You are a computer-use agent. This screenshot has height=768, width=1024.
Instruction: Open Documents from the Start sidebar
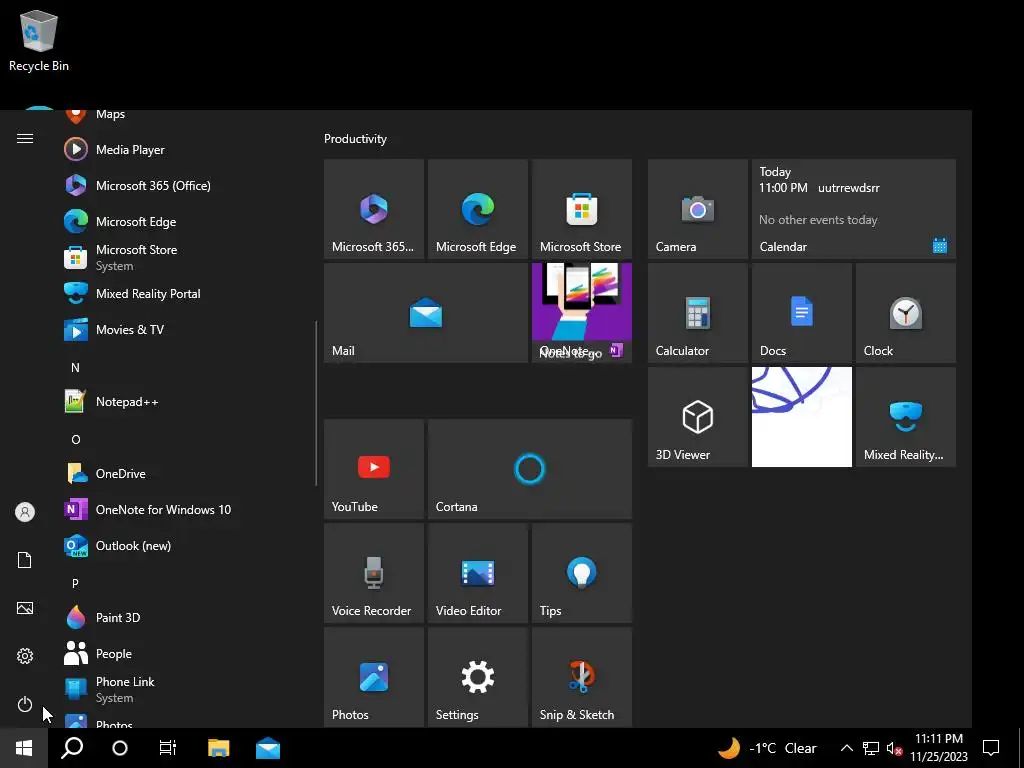(25, 560)
